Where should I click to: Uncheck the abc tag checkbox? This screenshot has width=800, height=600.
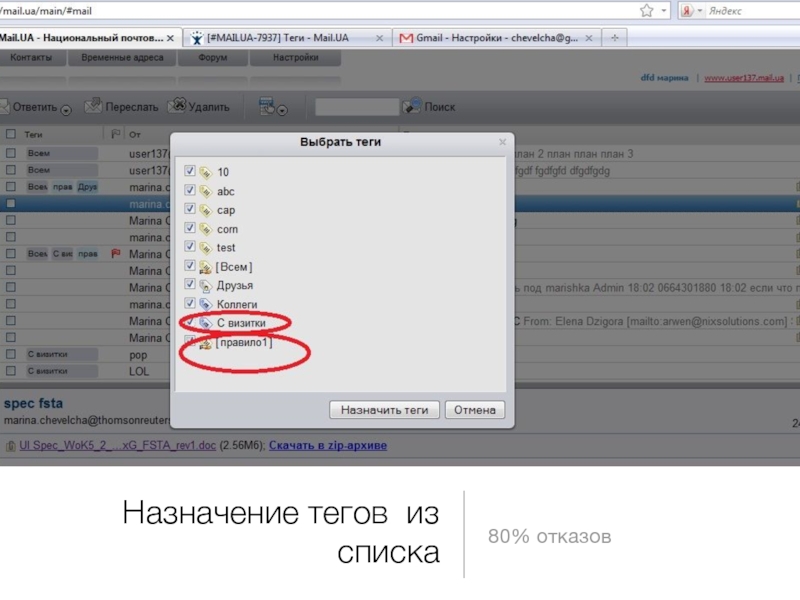tap(190, 190)
